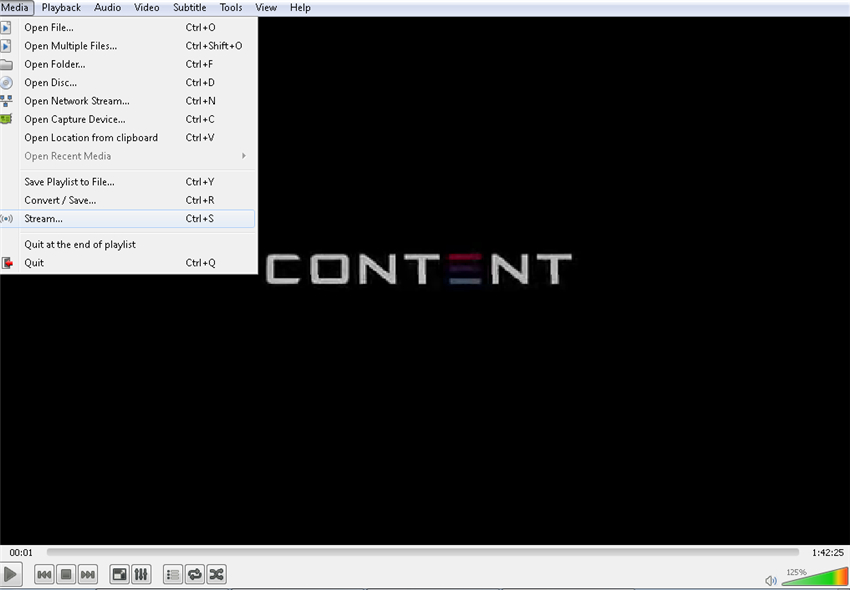Show the playlist icon

click(173, 574)
